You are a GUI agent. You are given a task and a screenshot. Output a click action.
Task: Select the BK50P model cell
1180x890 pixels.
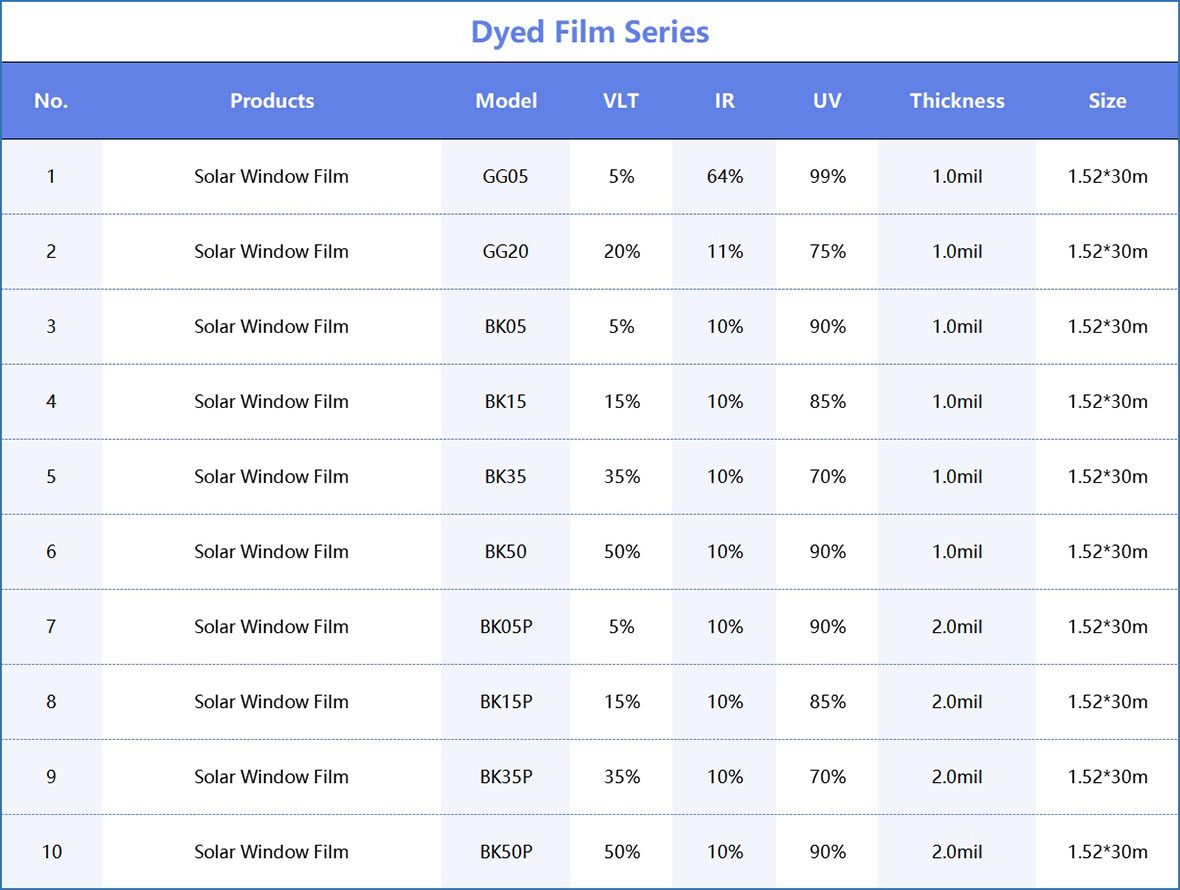pos(506,852)
